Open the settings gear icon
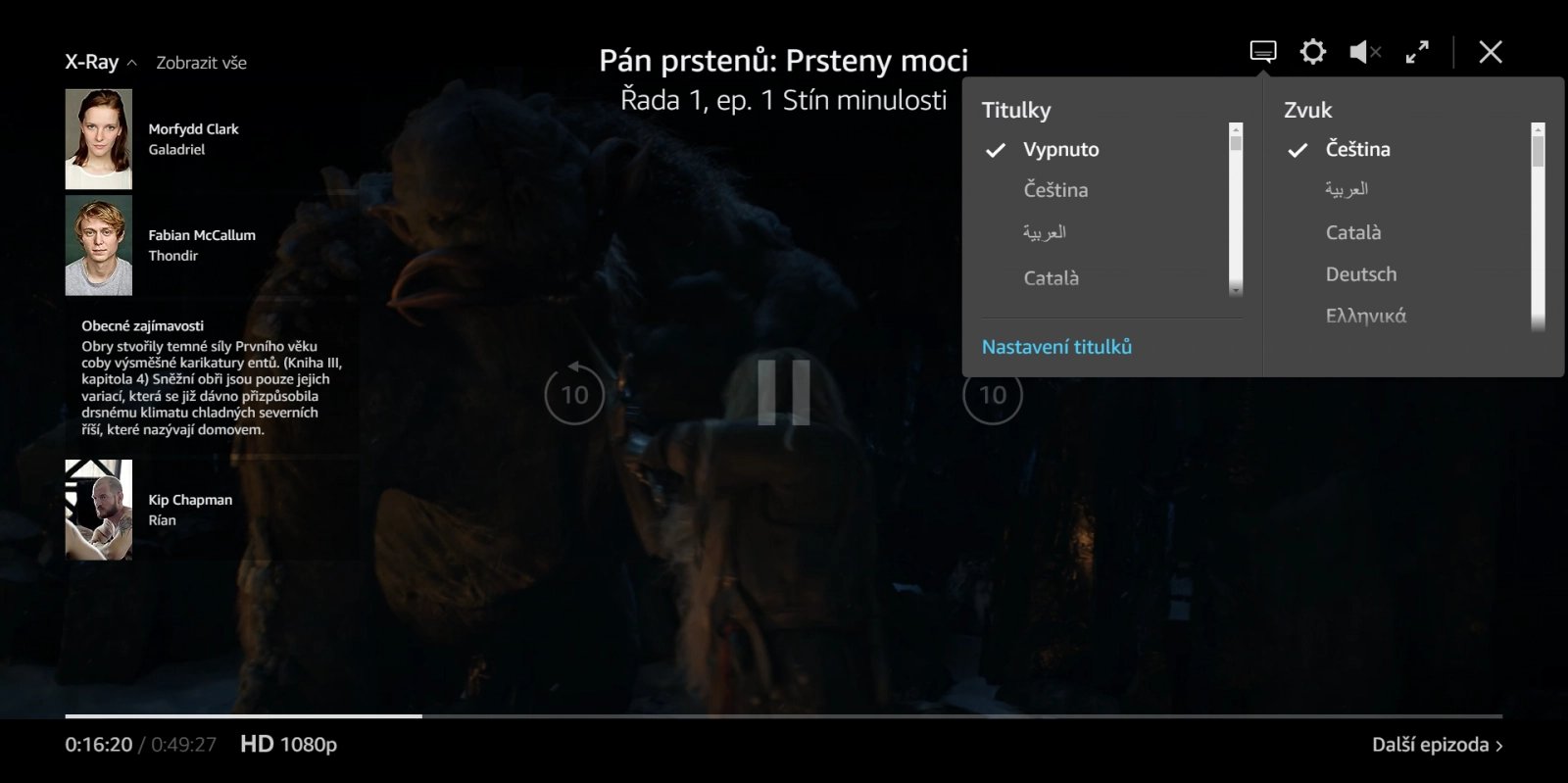This screenshot has height=783, width=1568. click(x=1312, y=52)
